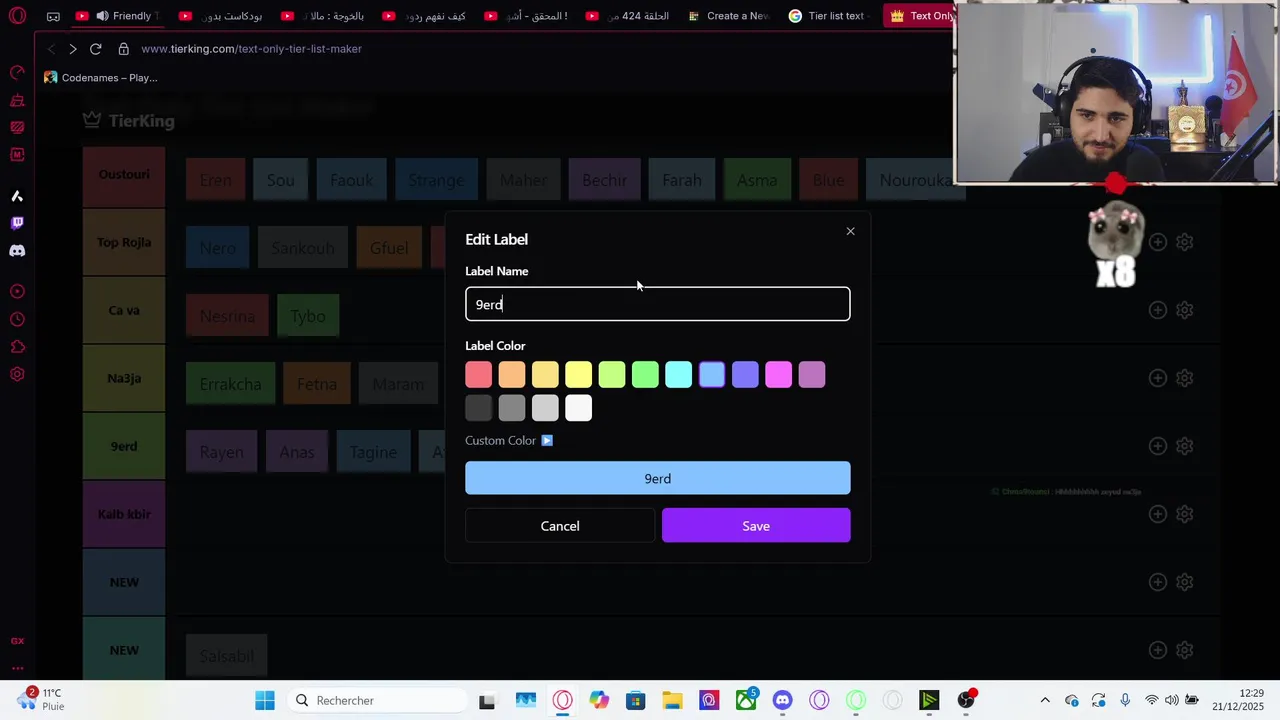Expand the Custom Color option

click(x=509, y=440)
